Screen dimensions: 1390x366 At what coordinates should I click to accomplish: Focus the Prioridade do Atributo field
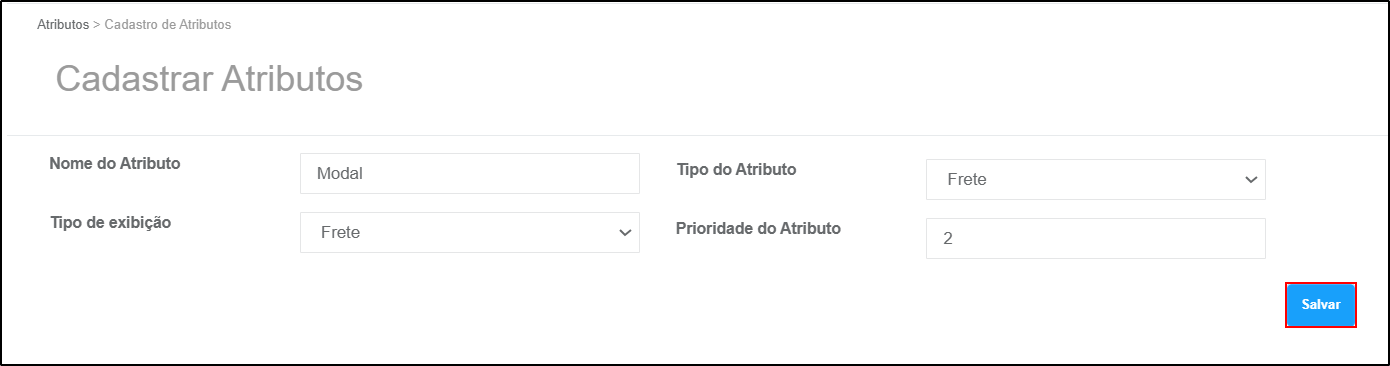click(x=1095, y=238)
